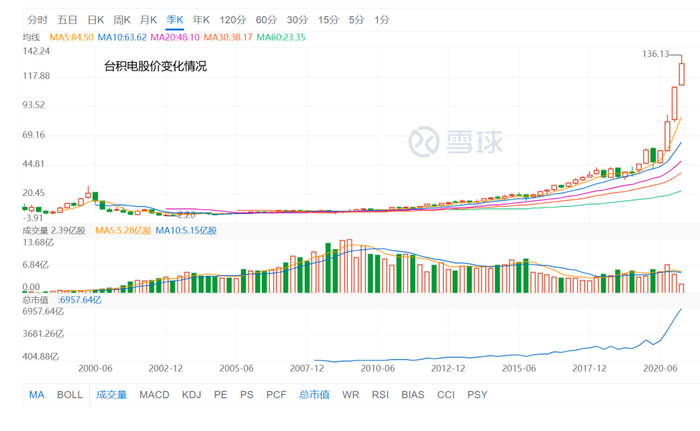Click the MA30:38.17 legend value

click(228, 38)
